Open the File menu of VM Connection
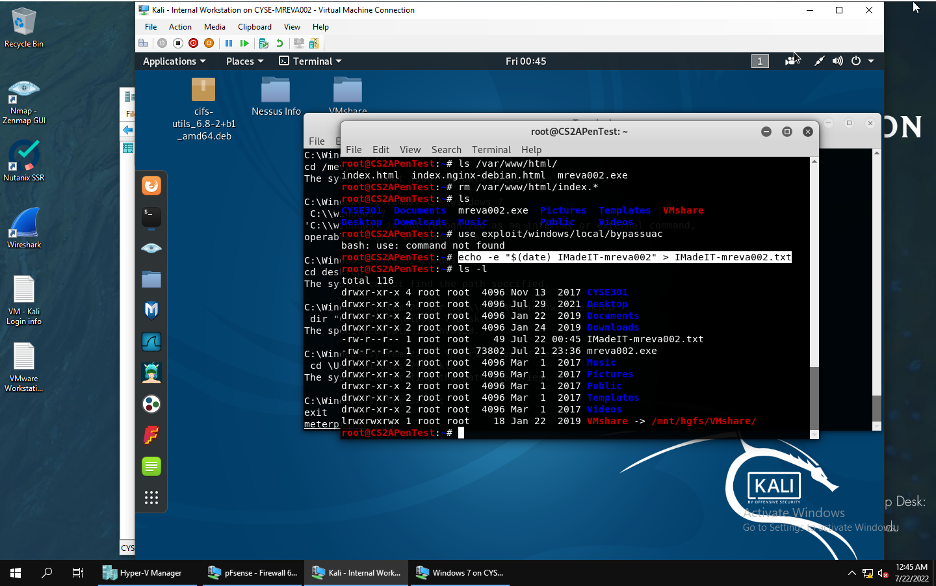The height and width of the screenshot is (586, 936). pos(150,27)
